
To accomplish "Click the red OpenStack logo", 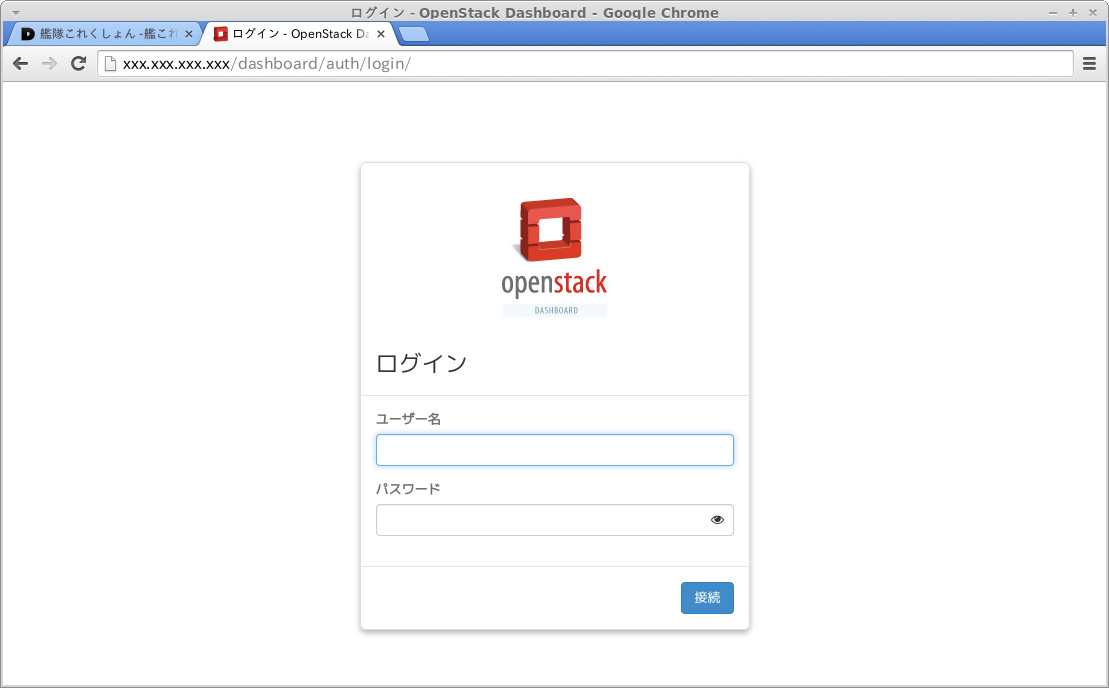I will click(x=552, y=229).
